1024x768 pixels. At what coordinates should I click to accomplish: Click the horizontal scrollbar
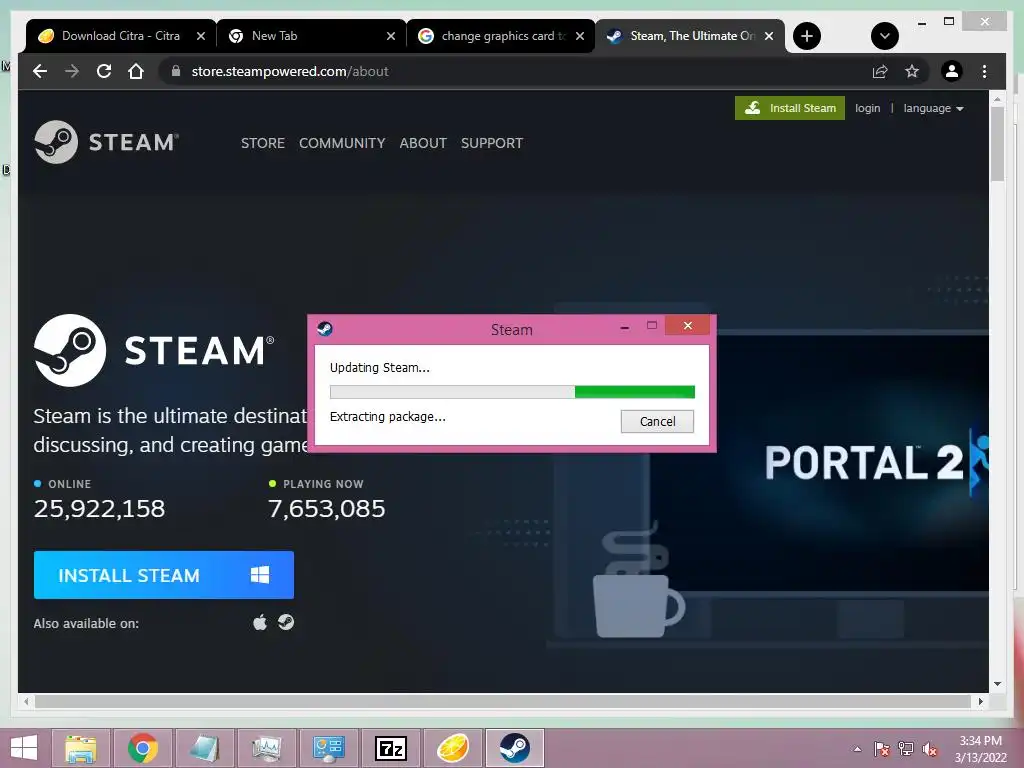pyautogui.click(x=503, y=701)
